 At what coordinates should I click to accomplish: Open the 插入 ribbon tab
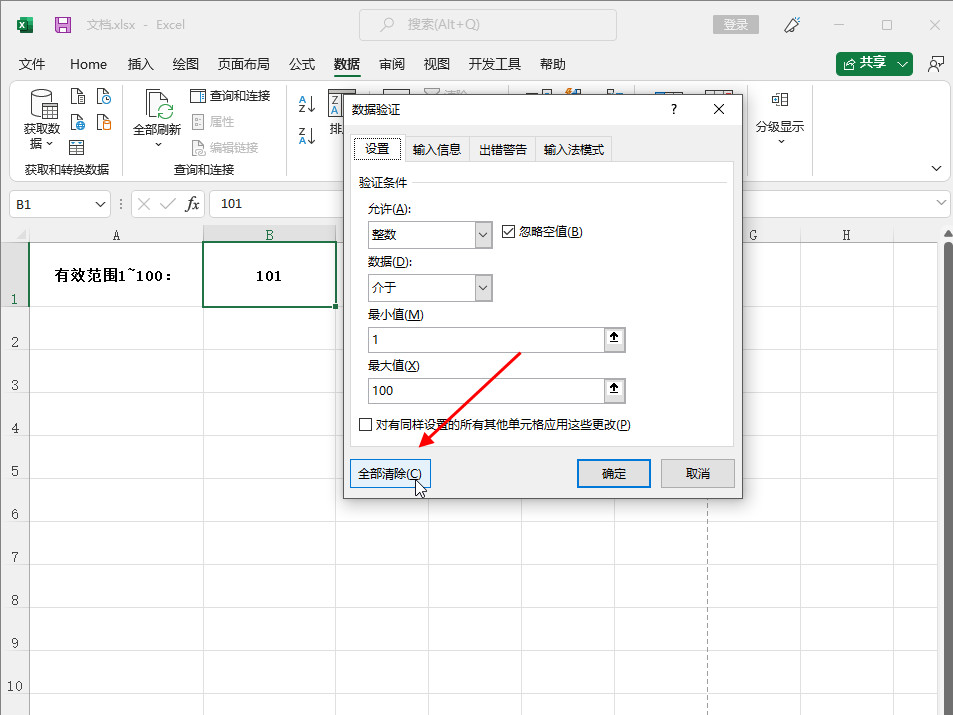(x=140, y=64)
